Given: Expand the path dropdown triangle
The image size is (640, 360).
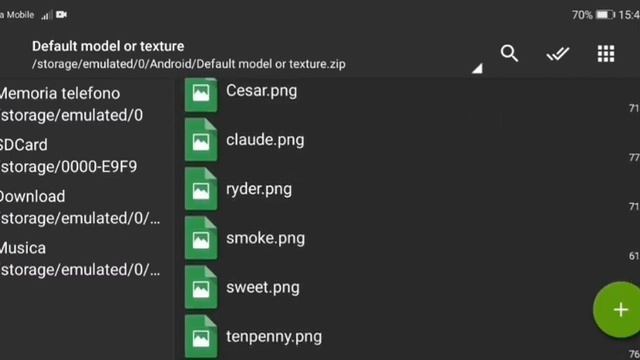Looking at the screenshot, I should [x=478, y=68].
